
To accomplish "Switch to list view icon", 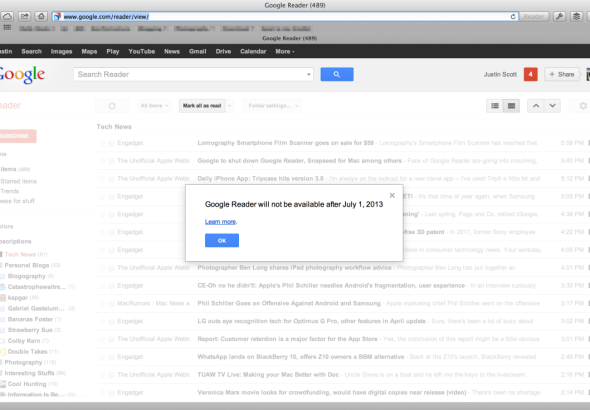I will point(495,106).
